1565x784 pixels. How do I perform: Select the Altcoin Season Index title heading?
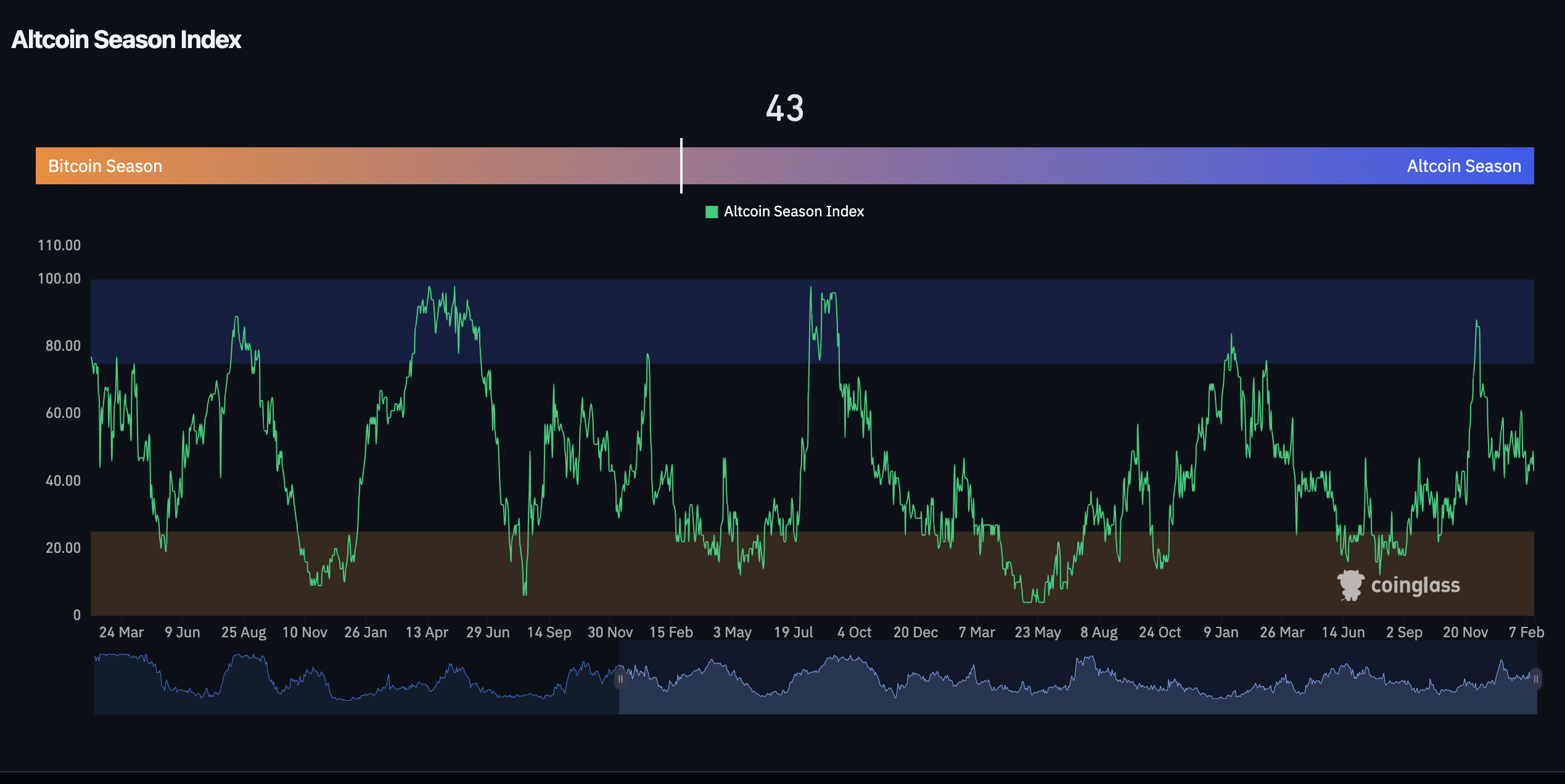point(126,39)
